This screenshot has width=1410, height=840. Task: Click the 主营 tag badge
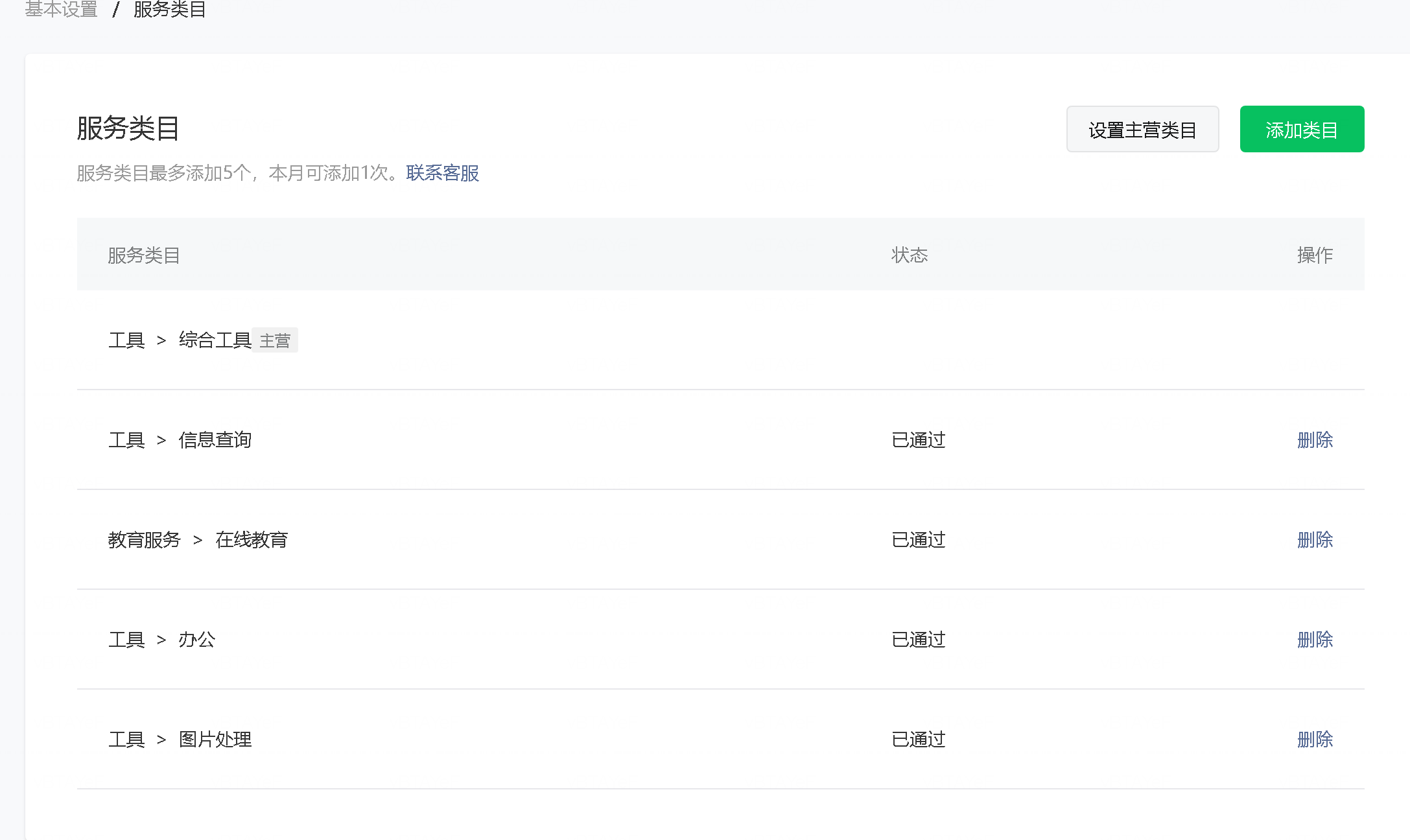coord(275,341)
